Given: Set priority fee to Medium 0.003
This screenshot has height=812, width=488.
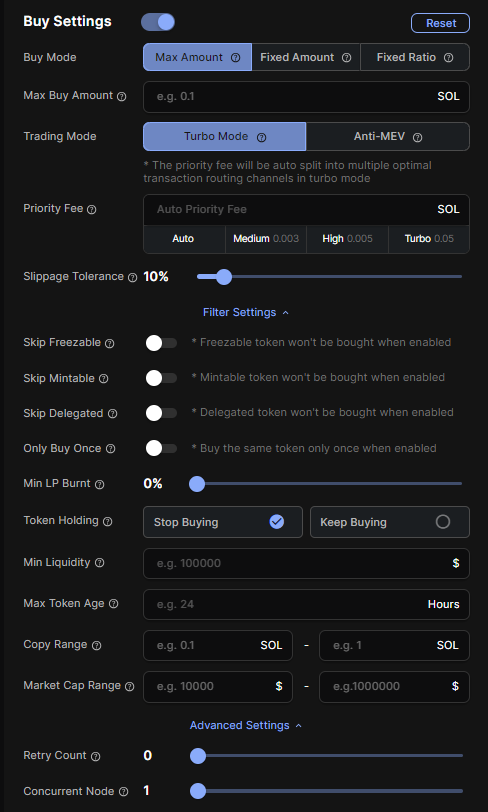Looking at the screenshot, I should point(266,239).
